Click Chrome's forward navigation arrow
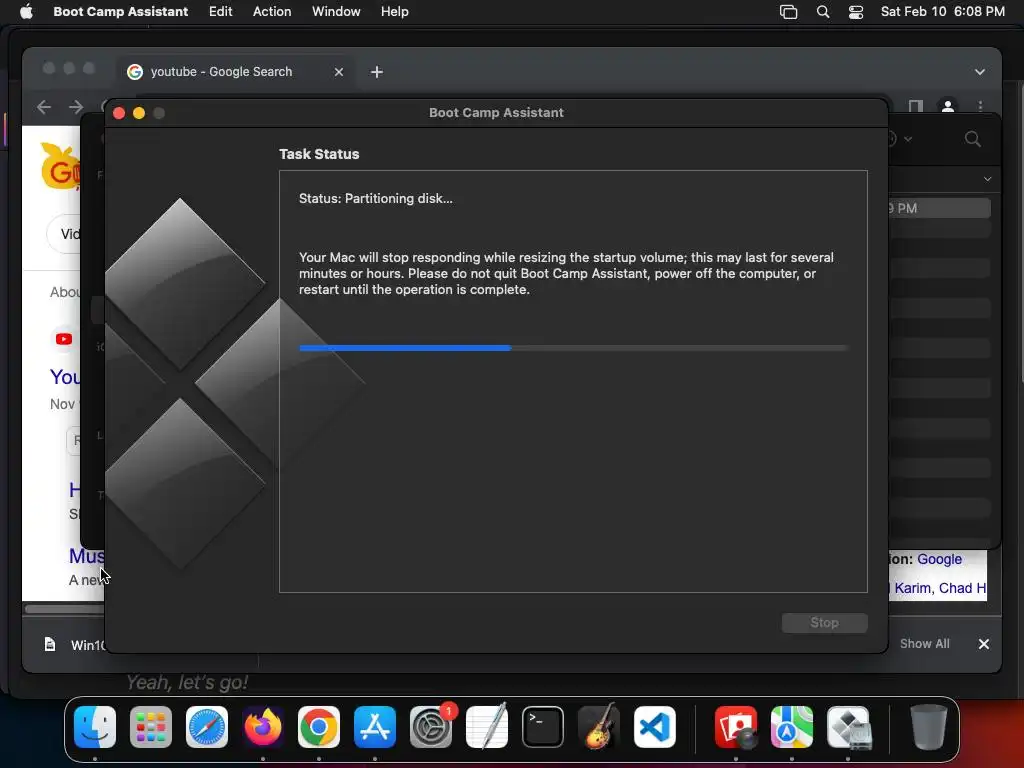Viewport: 1024px width, 768px height. [x=76, y=106]
